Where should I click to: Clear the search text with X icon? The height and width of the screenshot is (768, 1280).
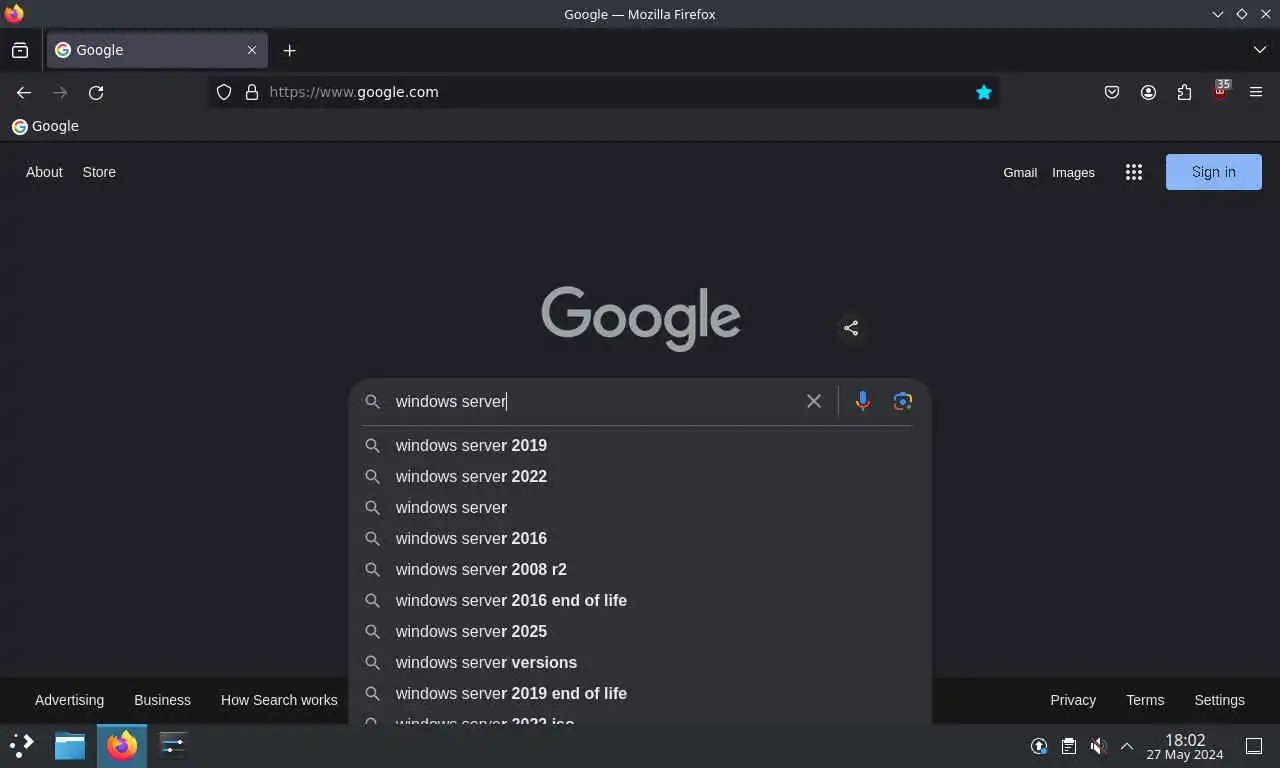point(814,401)
